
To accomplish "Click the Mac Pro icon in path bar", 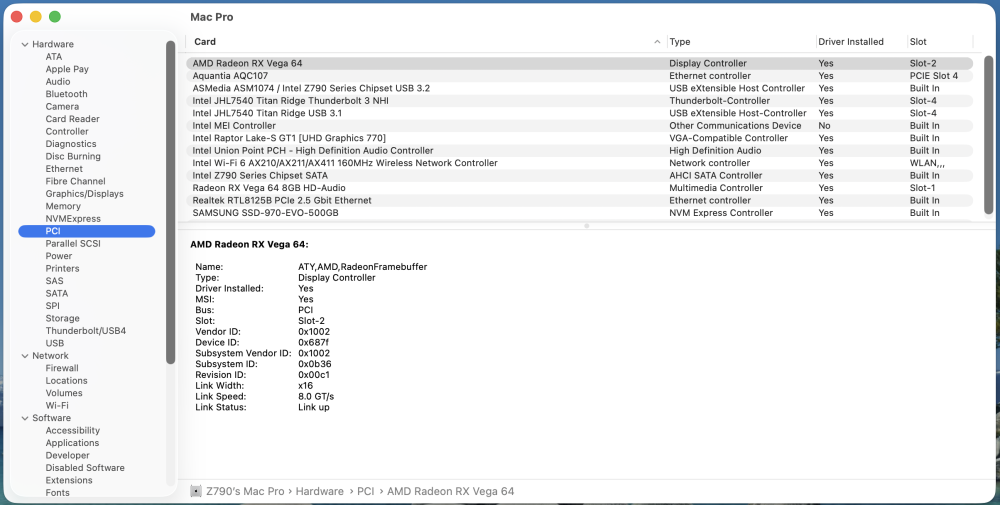I will (x=196, y=492).
